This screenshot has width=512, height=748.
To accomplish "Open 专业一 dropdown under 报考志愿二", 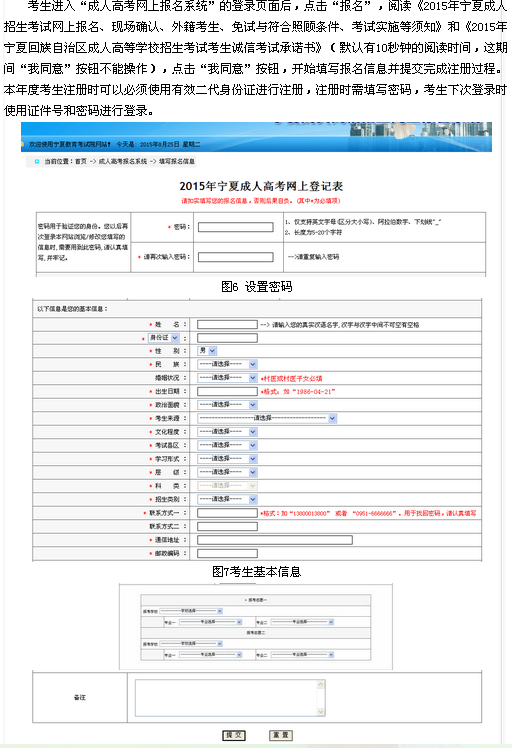I will 210,655.
